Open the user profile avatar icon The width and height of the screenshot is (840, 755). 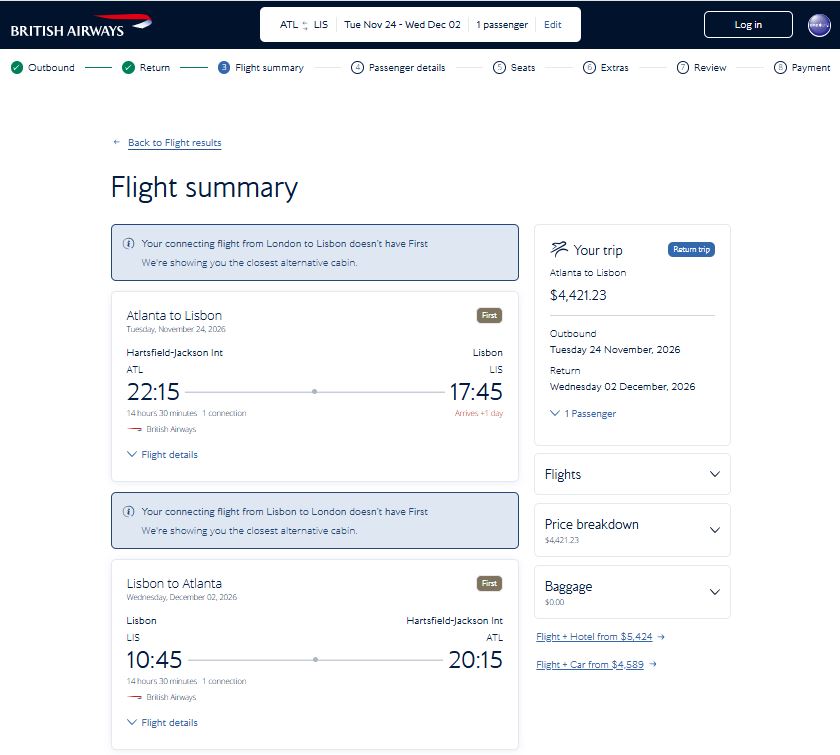click(819, 25)
